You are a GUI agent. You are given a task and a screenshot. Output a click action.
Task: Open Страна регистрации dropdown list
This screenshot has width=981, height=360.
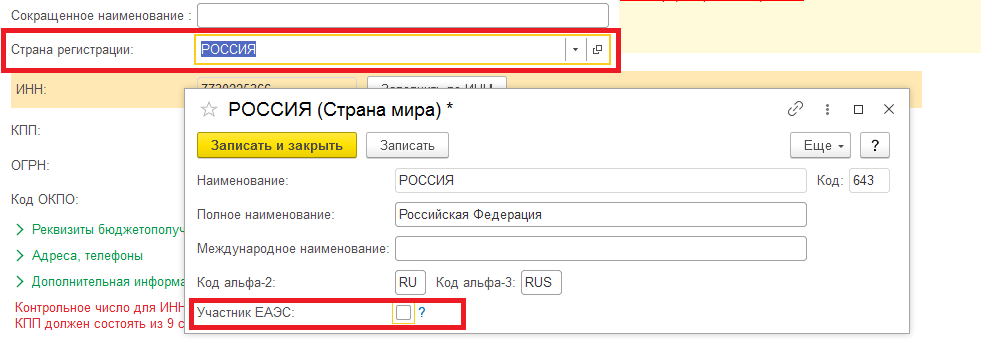pyautogui.click(x=576, y=49)
